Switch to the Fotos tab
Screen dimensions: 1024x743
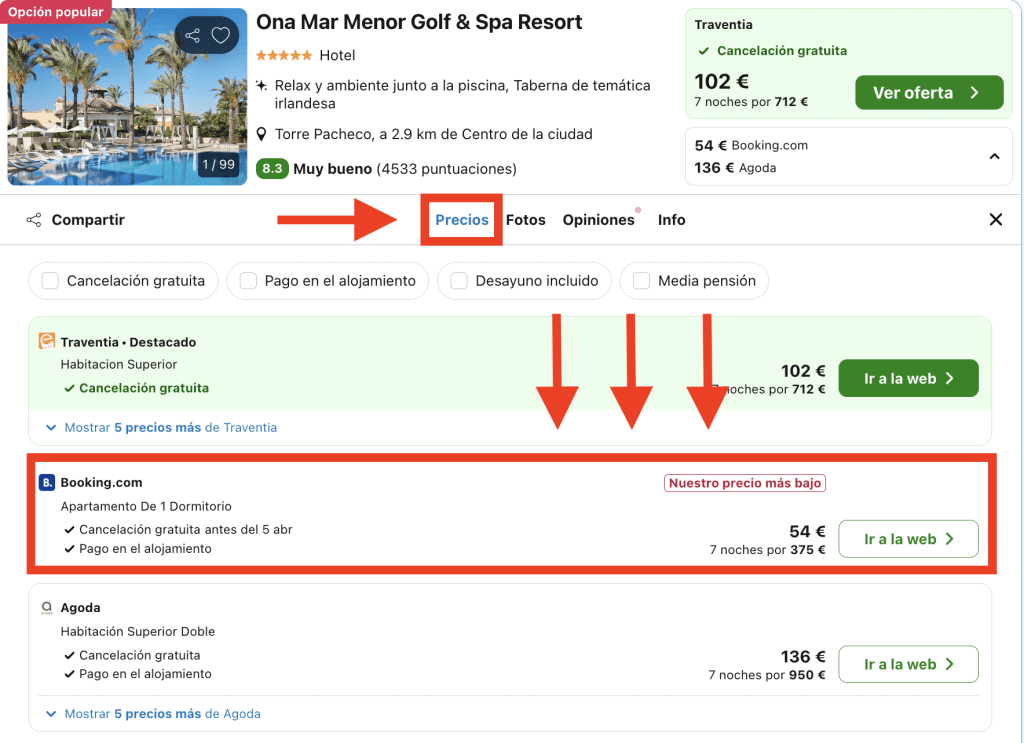[525, 220]
